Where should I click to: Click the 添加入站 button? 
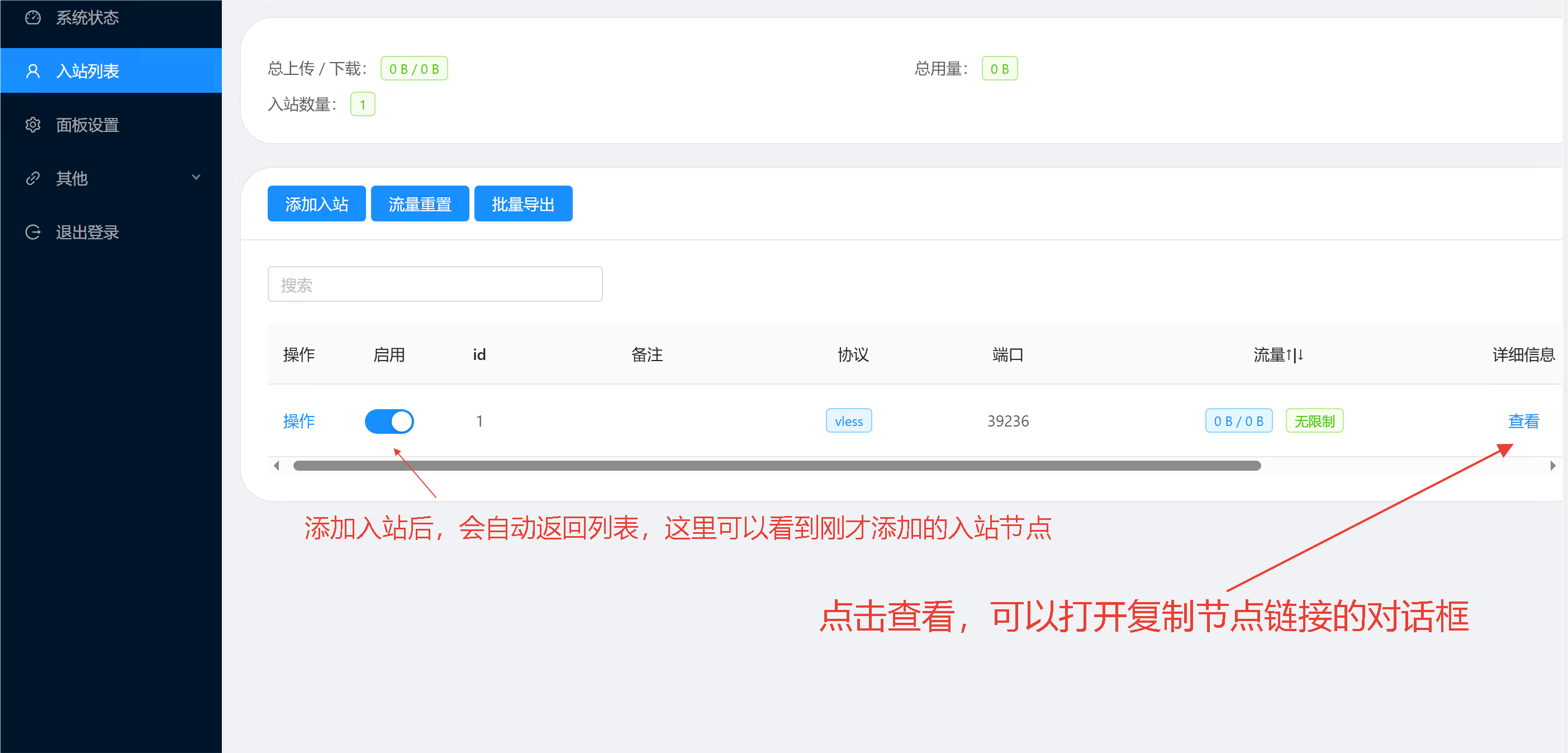pyautogui.click(x=316, y=204)
